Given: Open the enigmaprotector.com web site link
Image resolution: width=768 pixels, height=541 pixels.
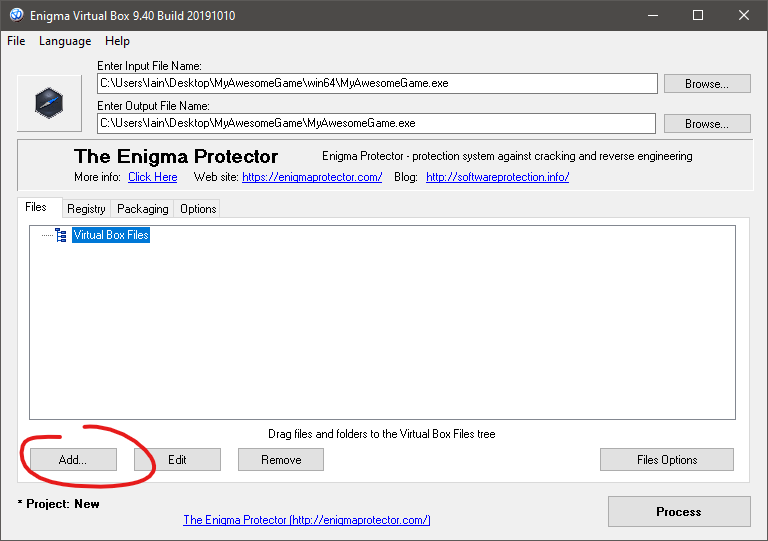Looking at the screenshot, I should pos(312,177).
